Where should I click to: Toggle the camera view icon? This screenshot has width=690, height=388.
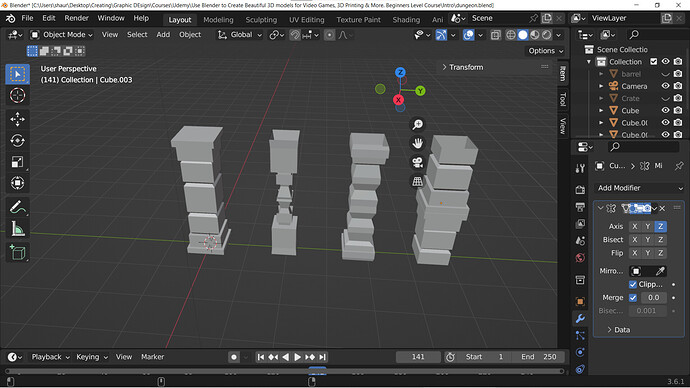coord(418,162)
